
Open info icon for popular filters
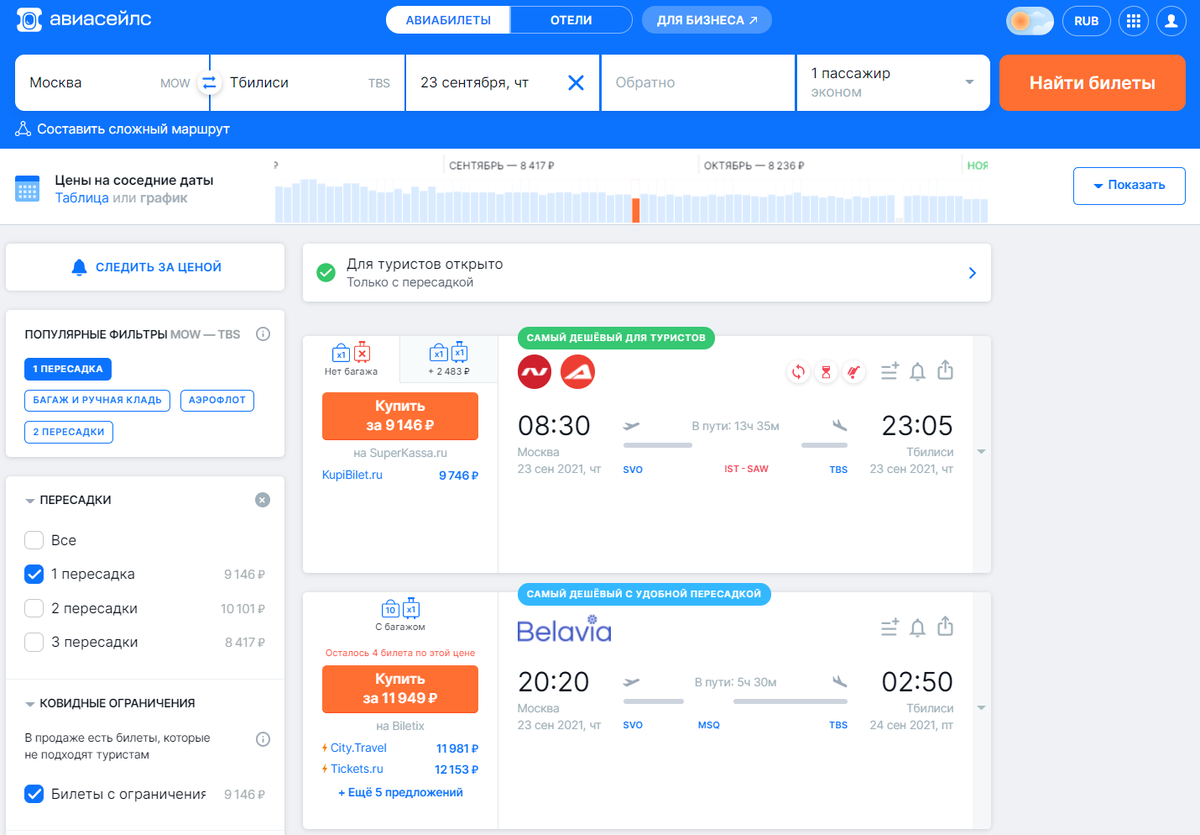click(263, 334)
